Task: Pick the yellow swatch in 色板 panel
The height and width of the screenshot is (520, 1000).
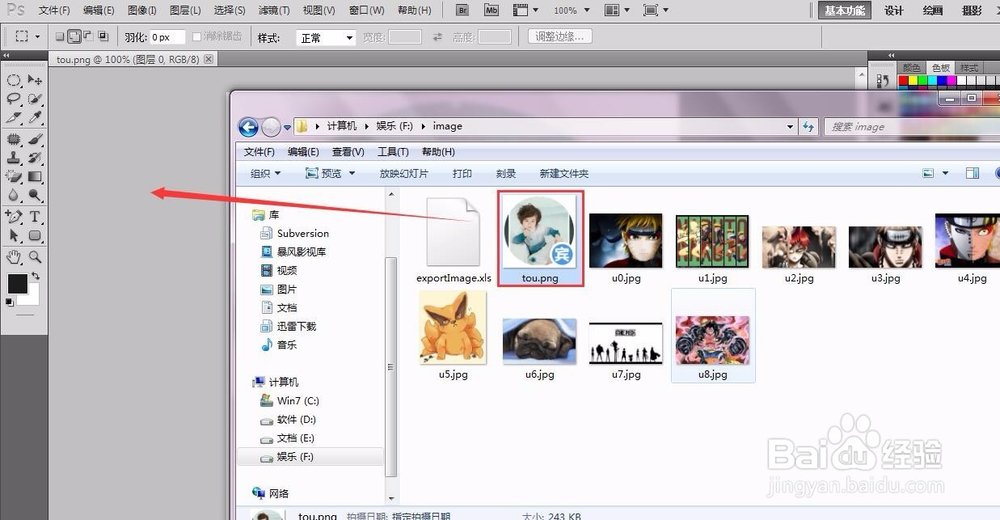Action: click(x=913, y=81)
